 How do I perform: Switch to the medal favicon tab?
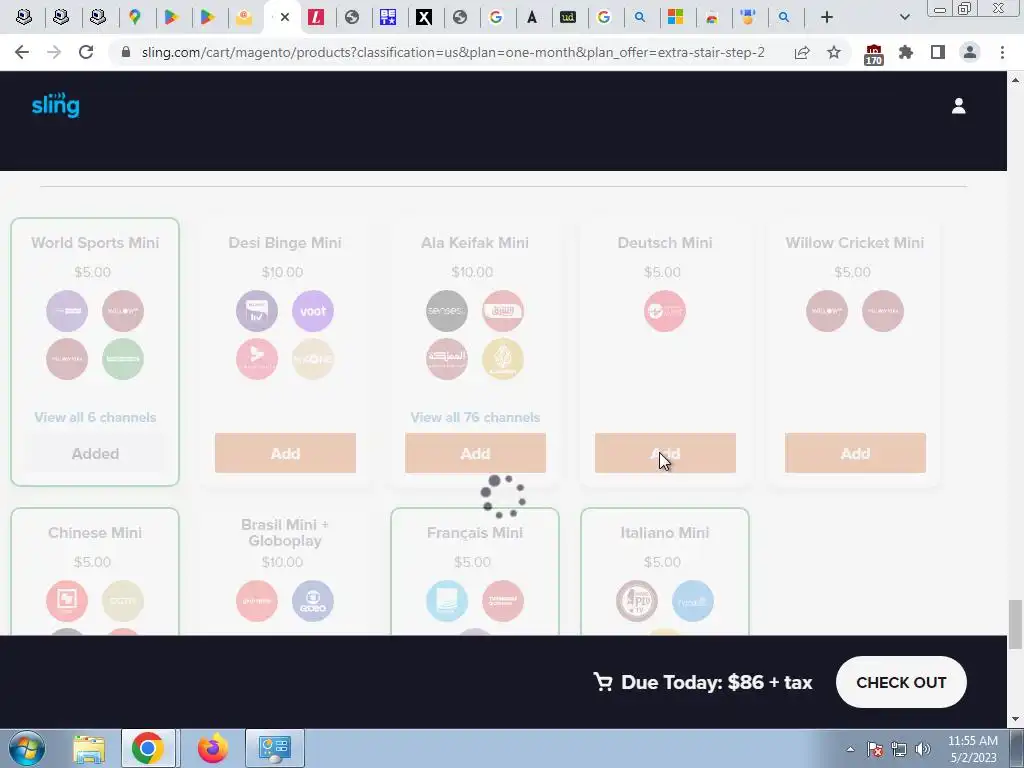tap(748, 17)
